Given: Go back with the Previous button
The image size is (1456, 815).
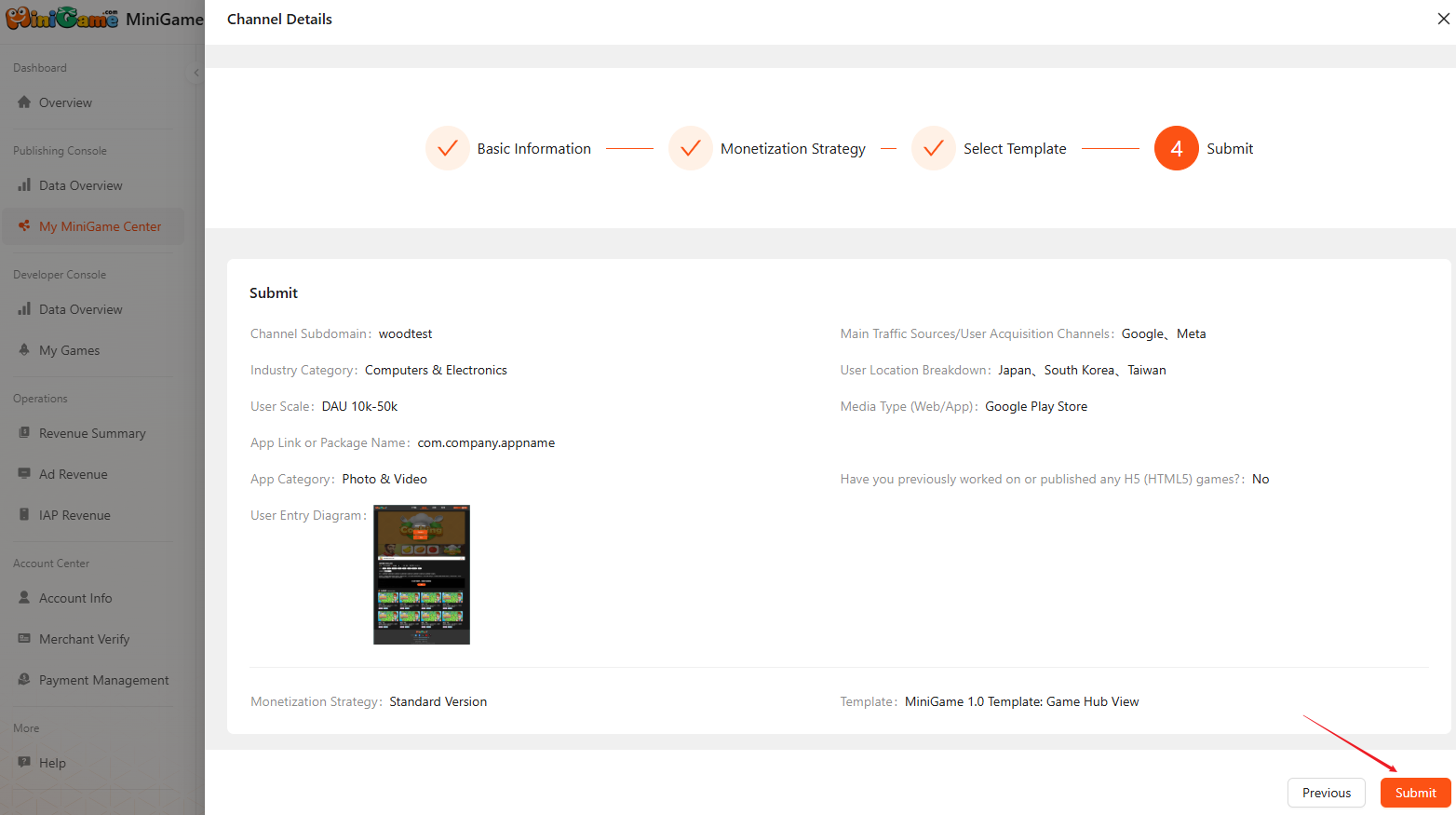Looking at the screenshot, I should [x=1326, y=793].
